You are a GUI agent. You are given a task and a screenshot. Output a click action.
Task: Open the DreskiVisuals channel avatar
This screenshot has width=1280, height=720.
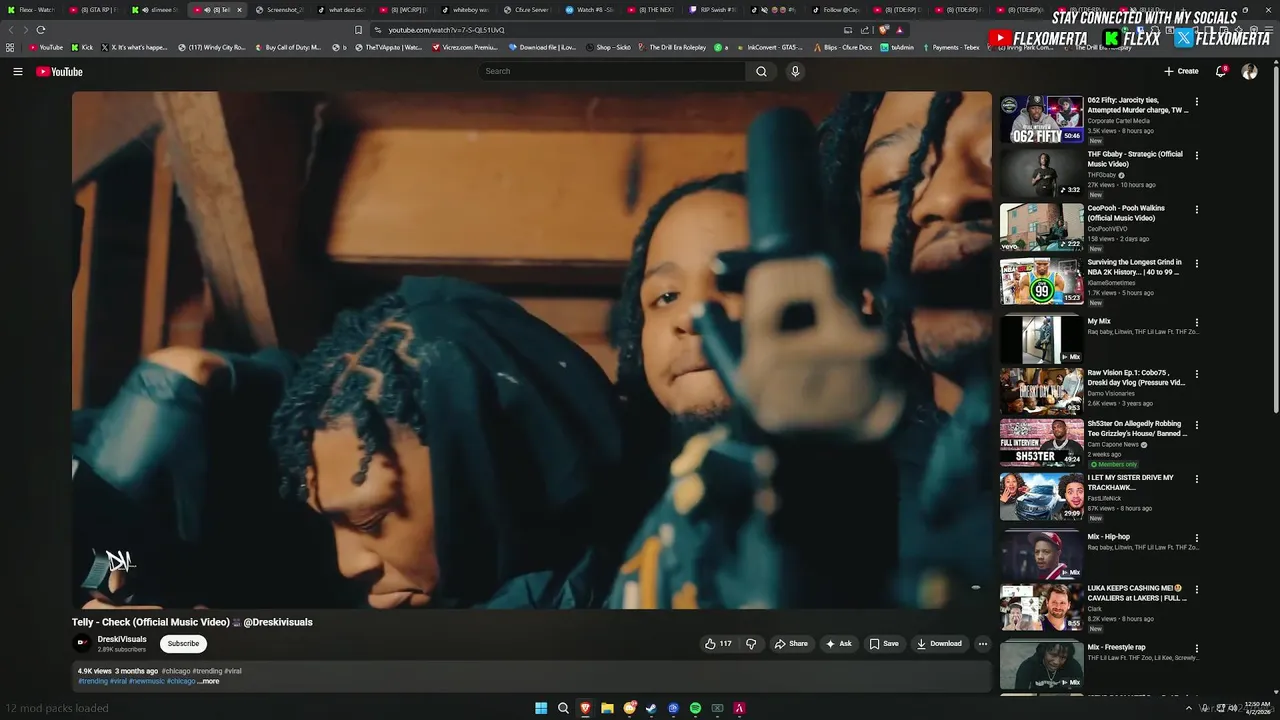(82, 644)
